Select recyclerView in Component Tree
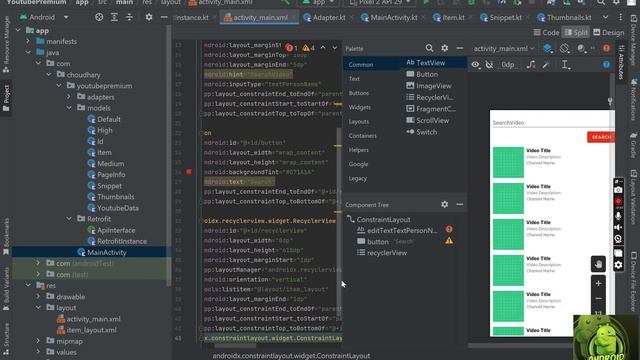The width and height of the screenshot is (640, 360). click(x=382, y=253)
